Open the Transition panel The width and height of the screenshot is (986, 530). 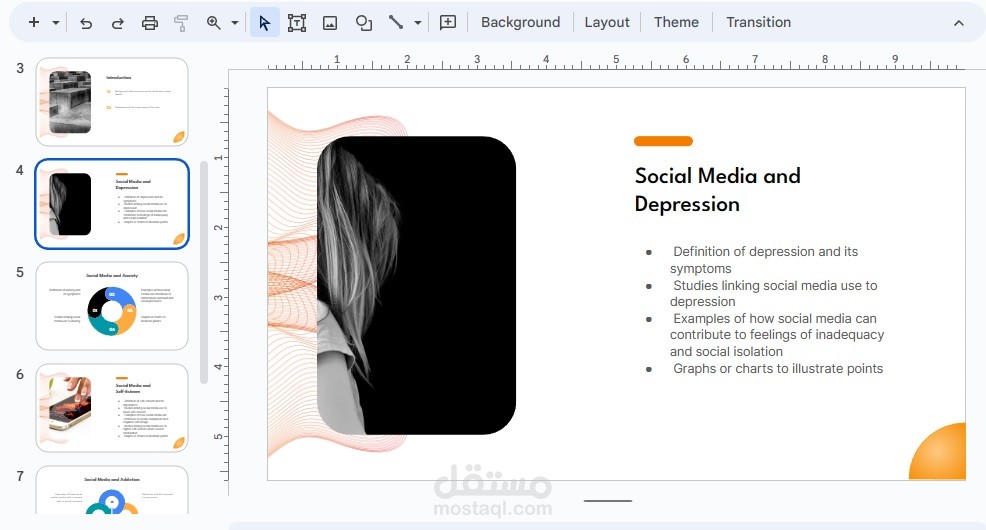758,23
